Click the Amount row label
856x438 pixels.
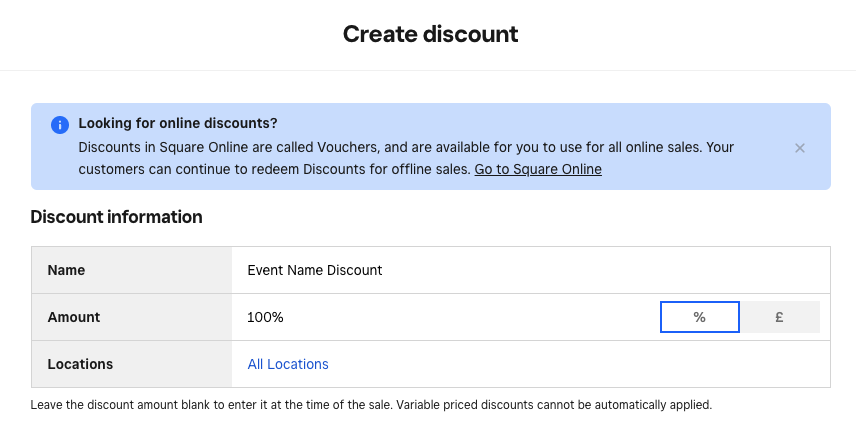74,317
